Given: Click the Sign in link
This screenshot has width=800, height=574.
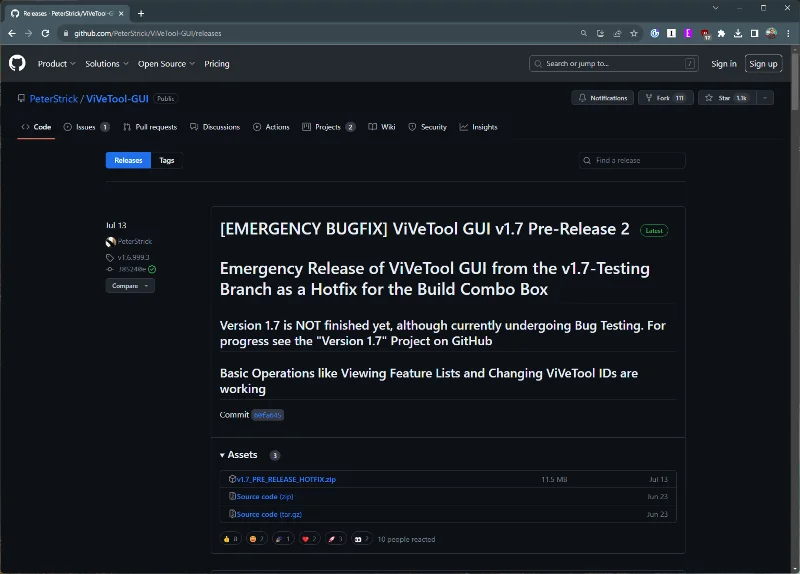Looking at the screenshot, I should click(723, 64).
